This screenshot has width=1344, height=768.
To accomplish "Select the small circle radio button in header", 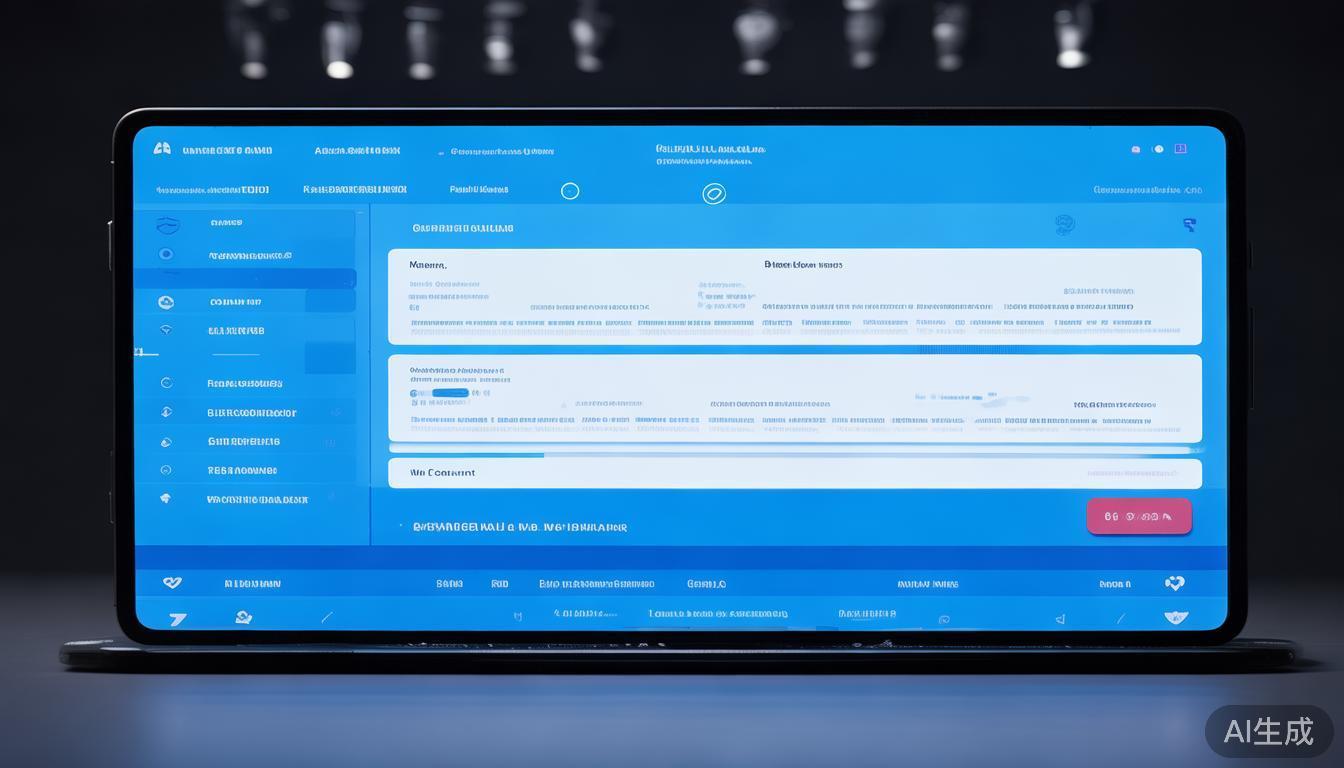I will click(570, 191).
